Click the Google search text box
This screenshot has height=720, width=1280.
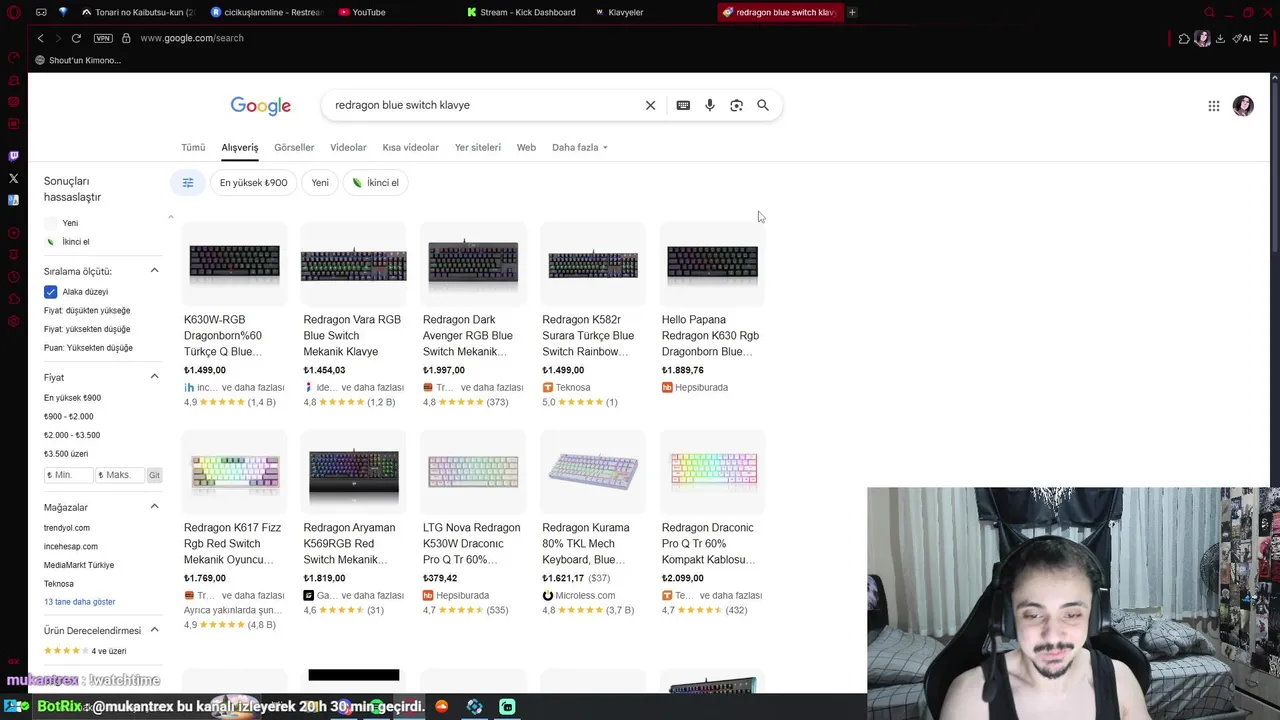[x=485, y=105]
